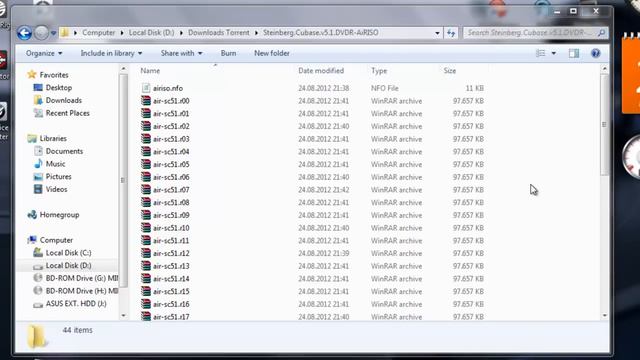Sort by Date modified column header

click(321, 71)
